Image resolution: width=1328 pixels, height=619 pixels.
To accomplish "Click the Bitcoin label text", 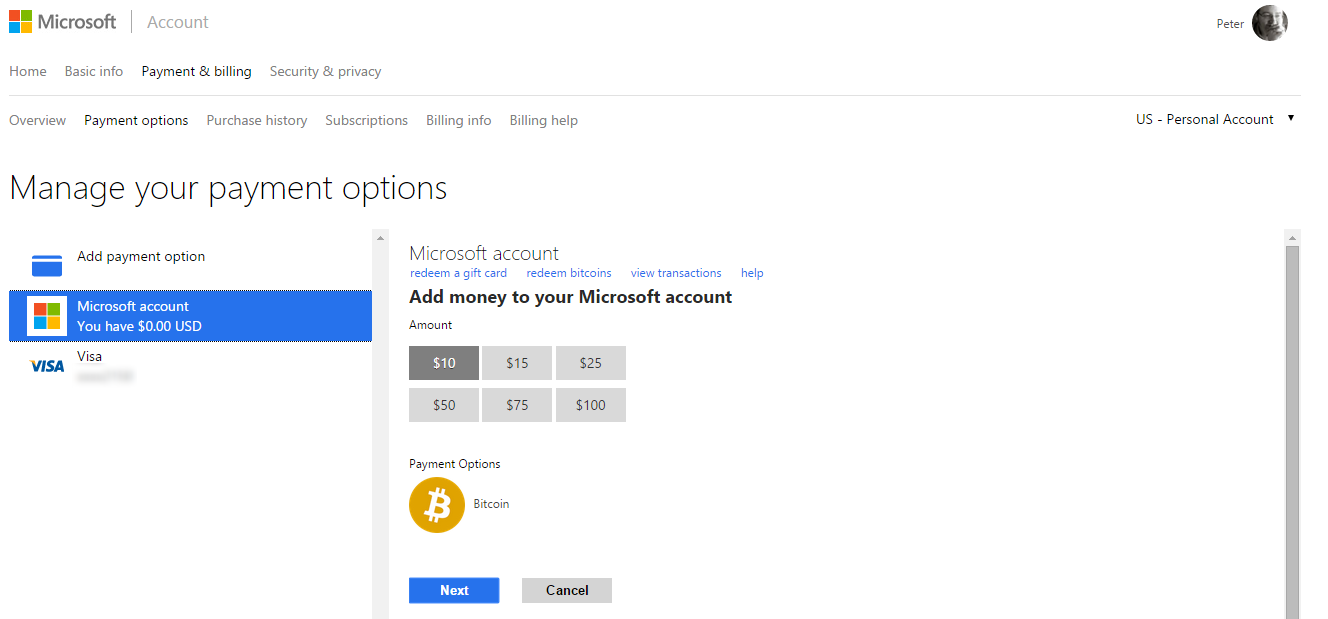I will tap(491, 504).
